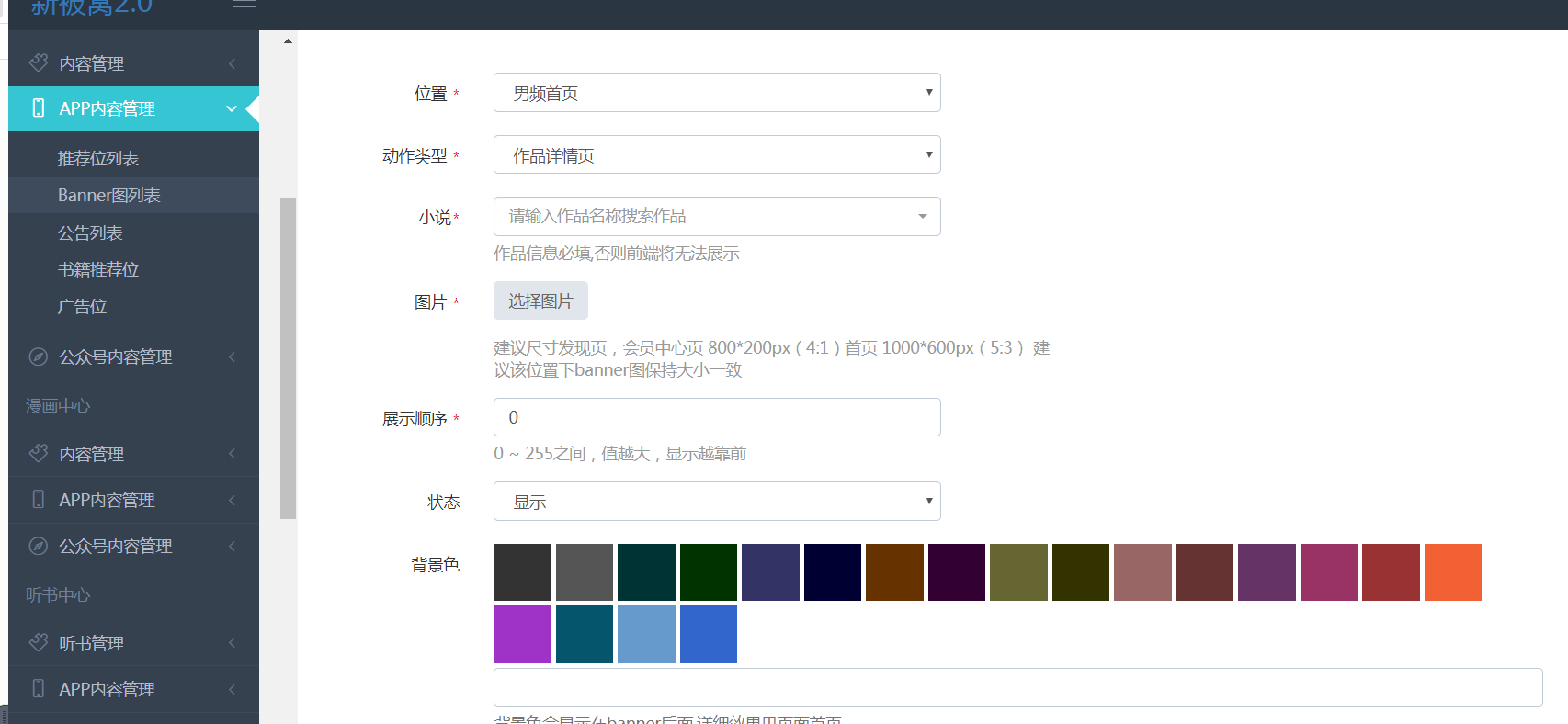The image size is (1568, 724).
Task: Click the sidebar scroll-up arrow
Action: click(288, 41)
